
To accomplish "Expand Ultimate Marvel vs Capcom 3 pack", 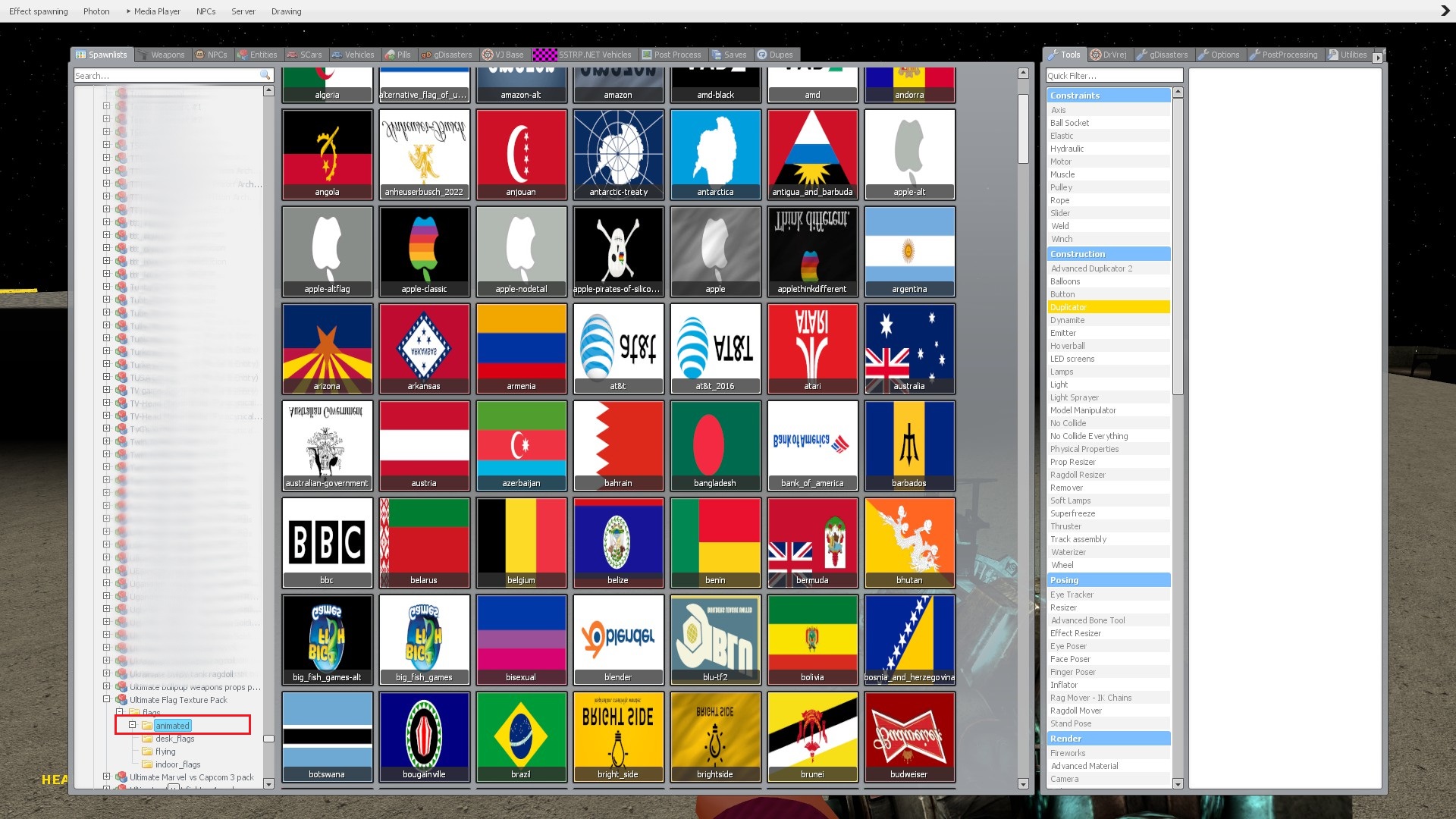I will point(106,777).
